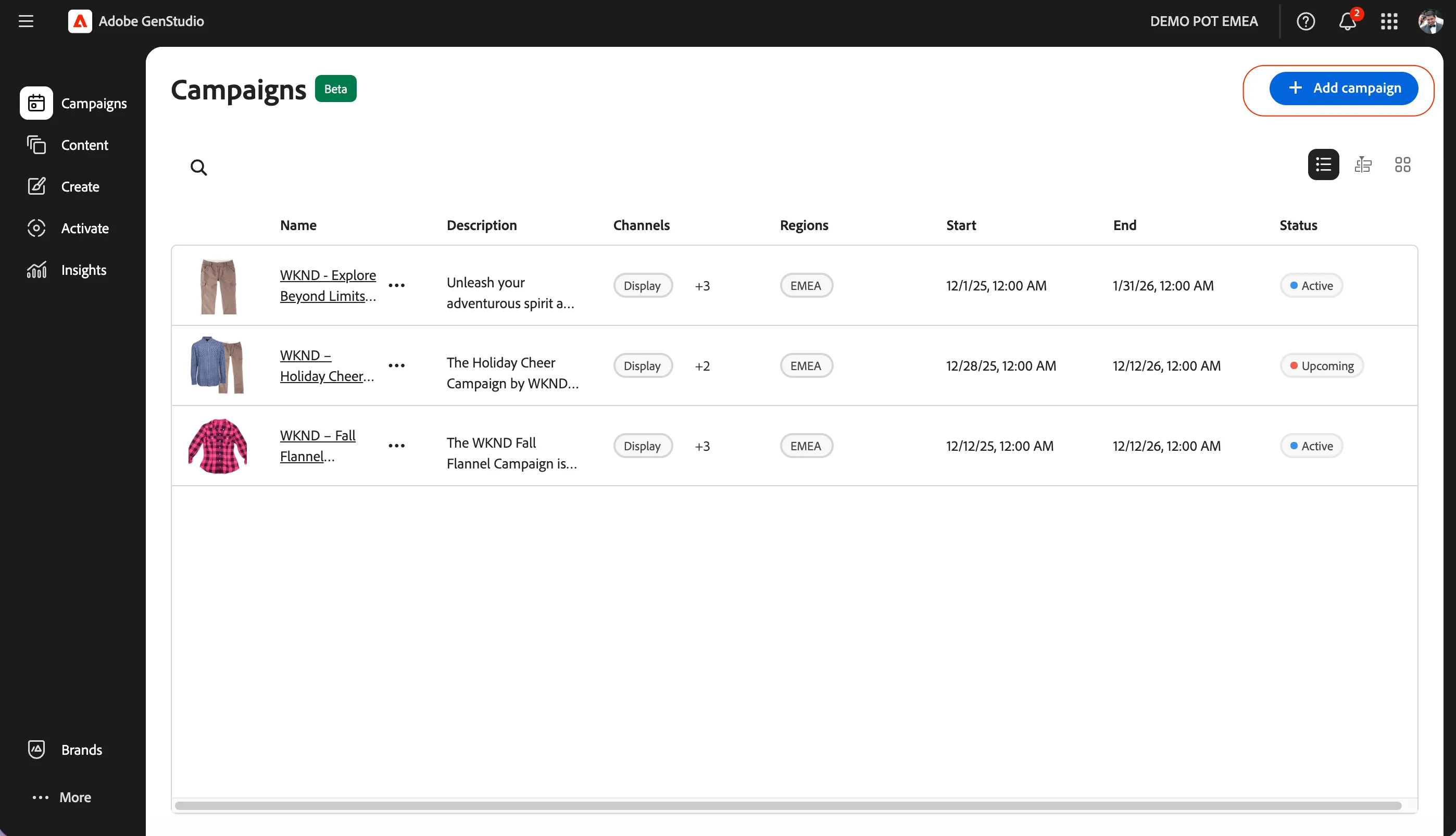Image resolution: width=1456 pixels, height=836 pixels.
Task: Open notifications bell icon
Action: (1348, 21)
